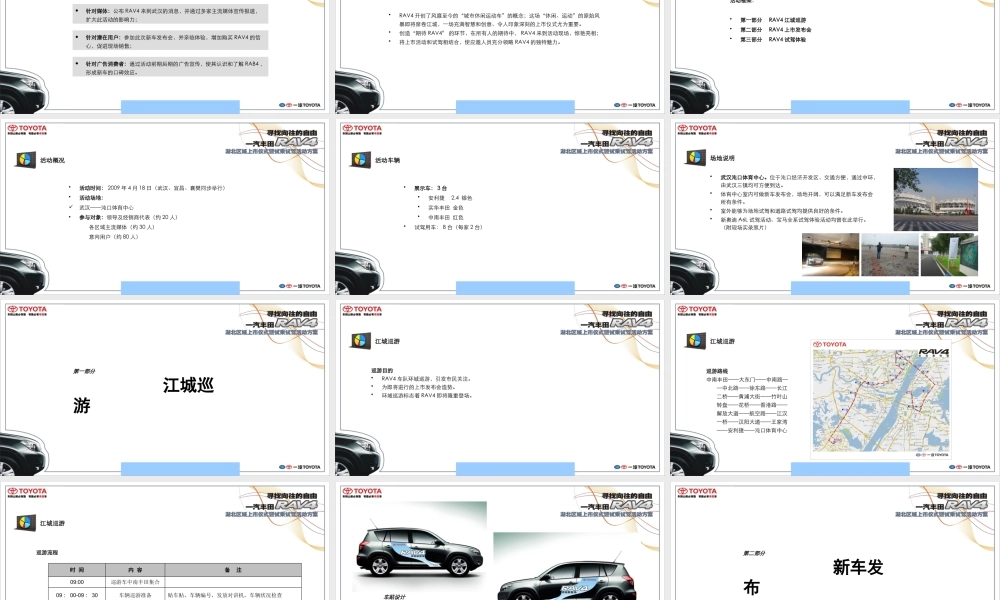Select the open field photo with person

pos(890,254)
